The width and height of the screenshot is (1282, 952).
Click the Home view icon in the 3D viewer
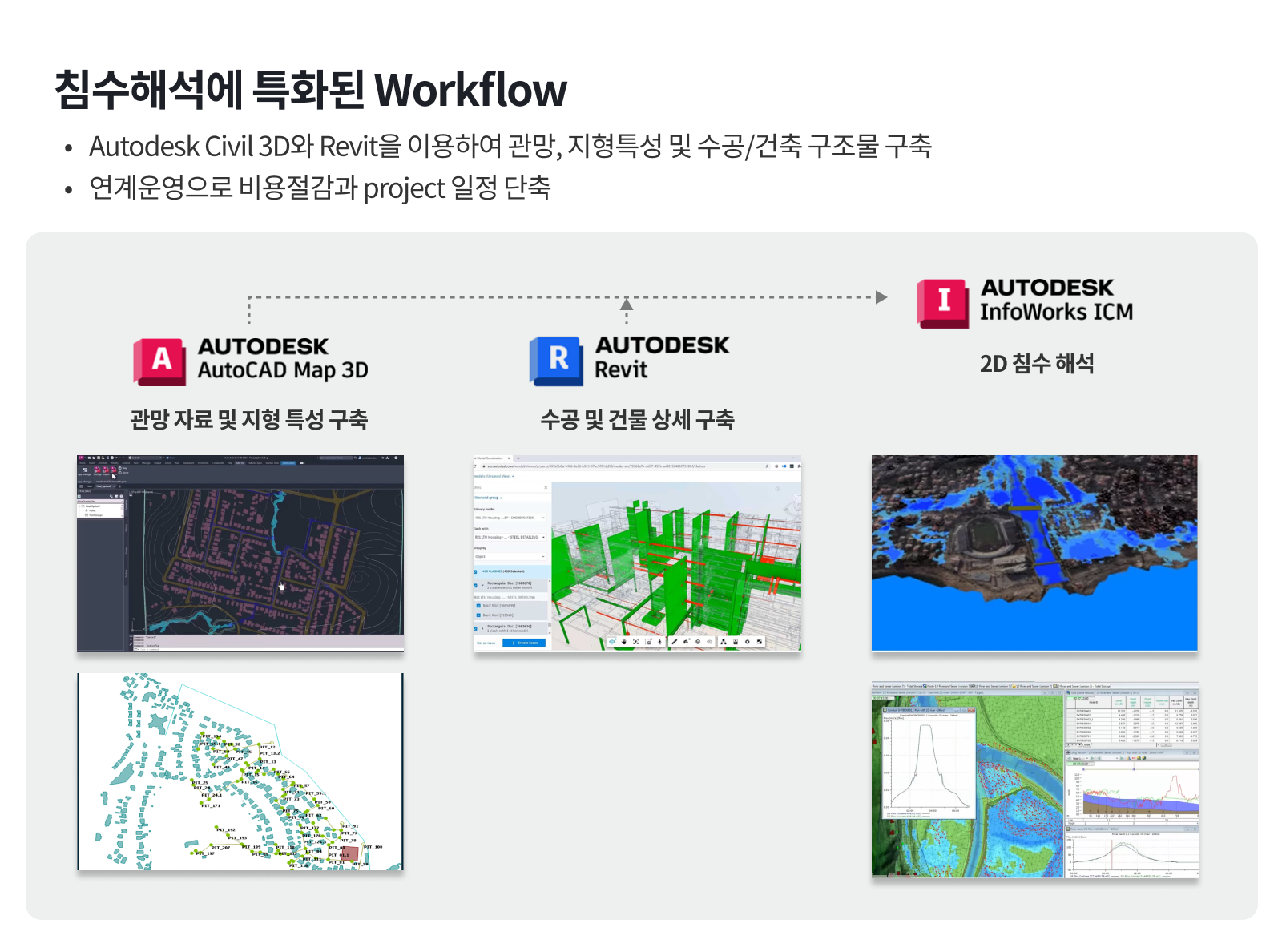[x=777, y=489]
